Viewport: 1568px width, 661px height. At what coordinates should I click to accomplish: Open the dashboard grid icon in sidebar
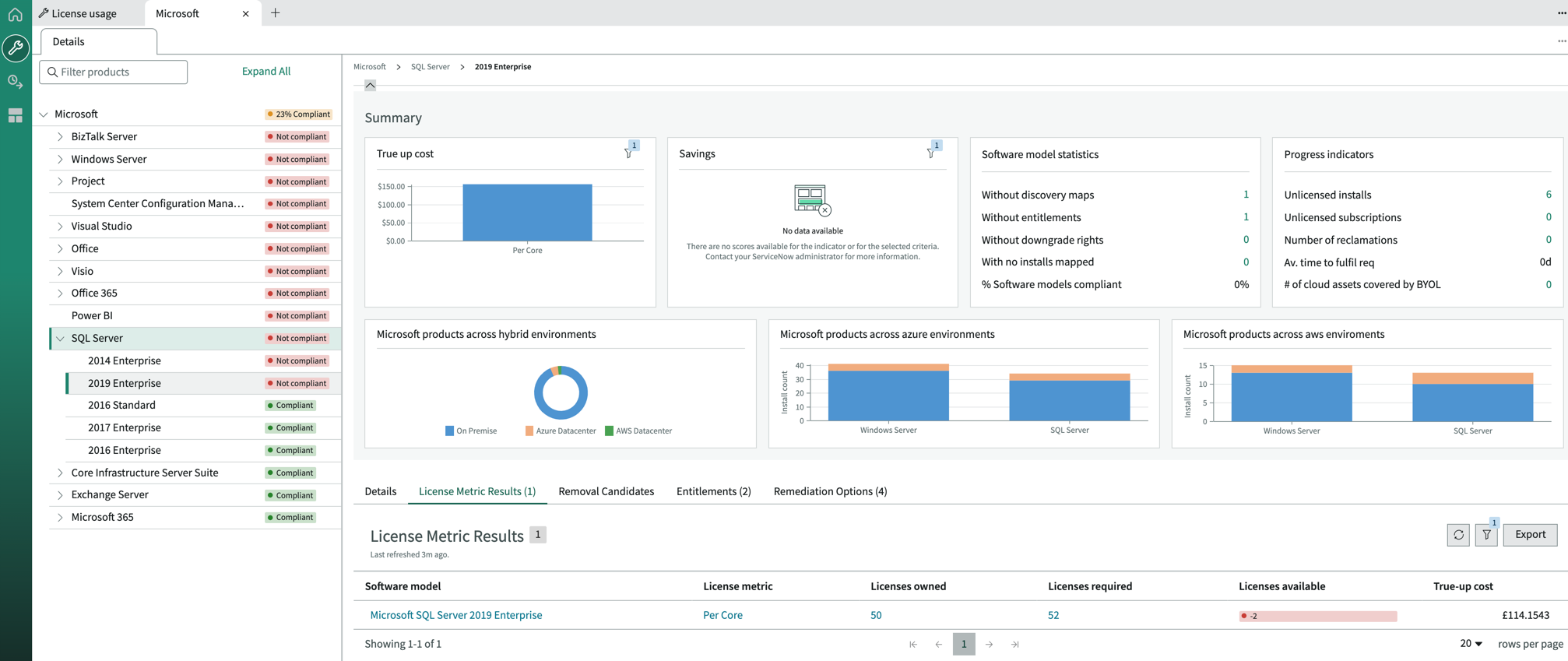click(x=16, y=116)
